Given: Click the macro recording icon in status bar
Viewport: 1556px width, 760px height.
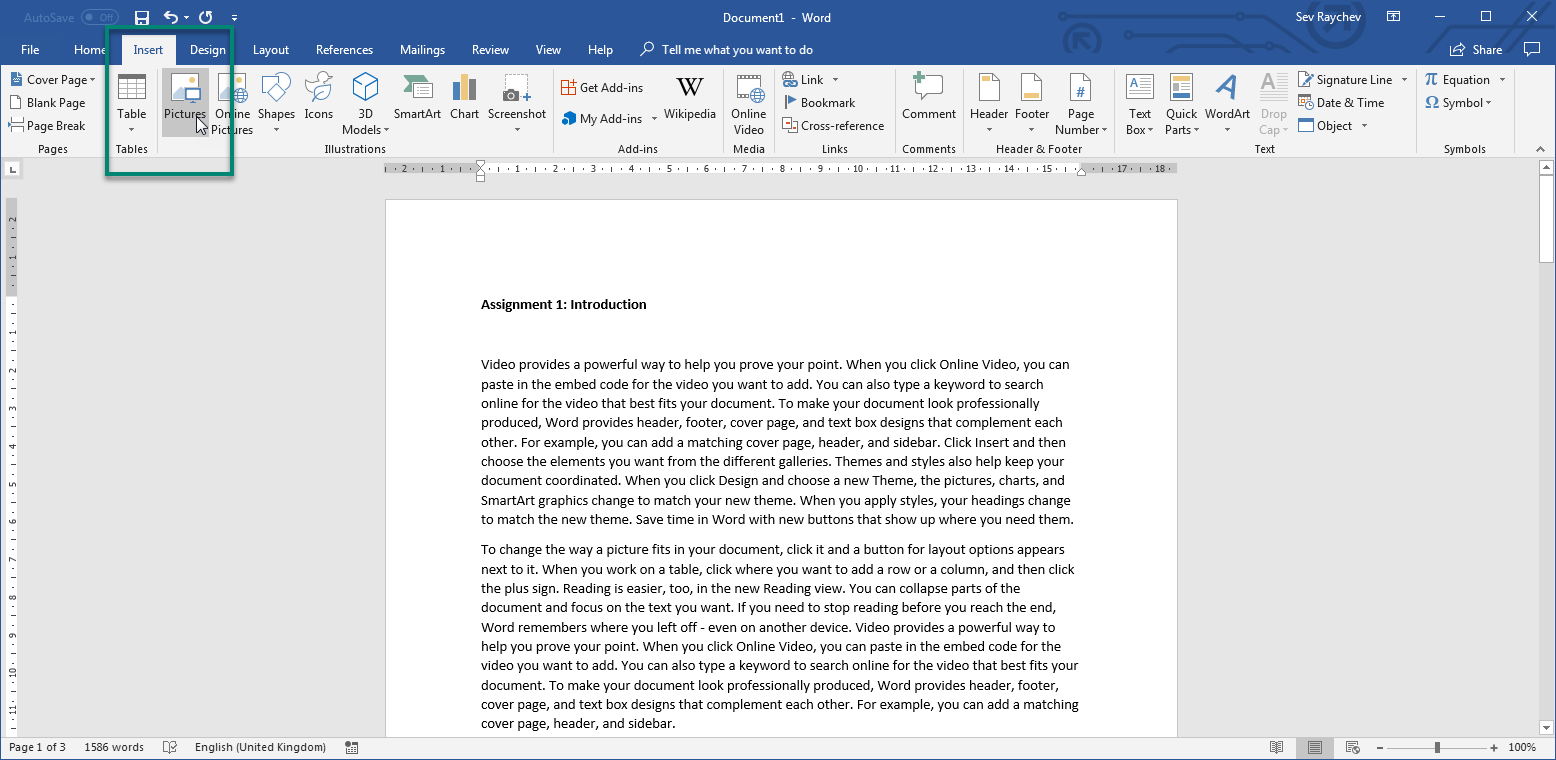Looking at the screenshot, I should [x=351, y=747].
